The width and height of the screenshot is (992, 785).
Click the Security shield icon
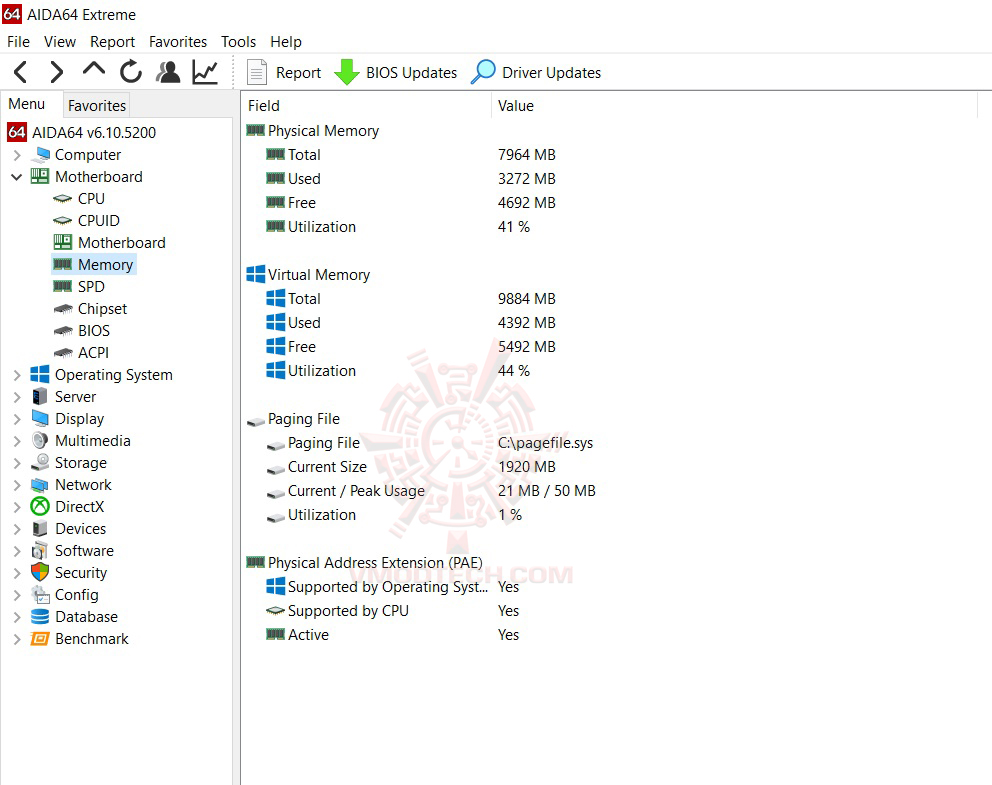pos(40,572)
